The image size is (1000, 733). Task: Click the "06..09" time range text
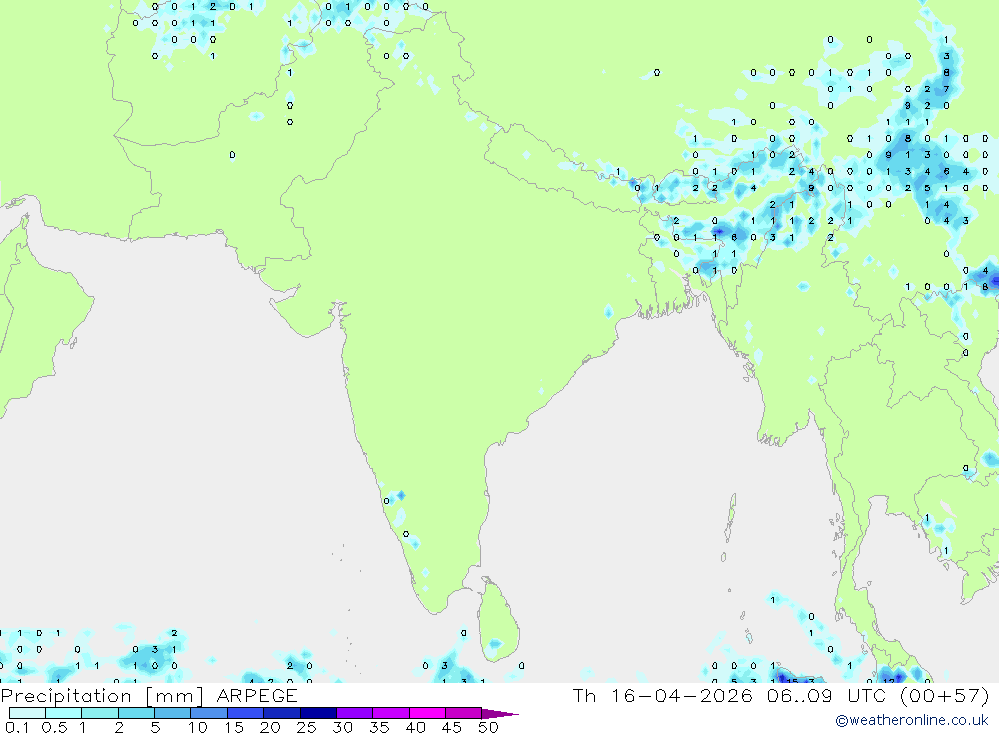click(x=800, y=696)
